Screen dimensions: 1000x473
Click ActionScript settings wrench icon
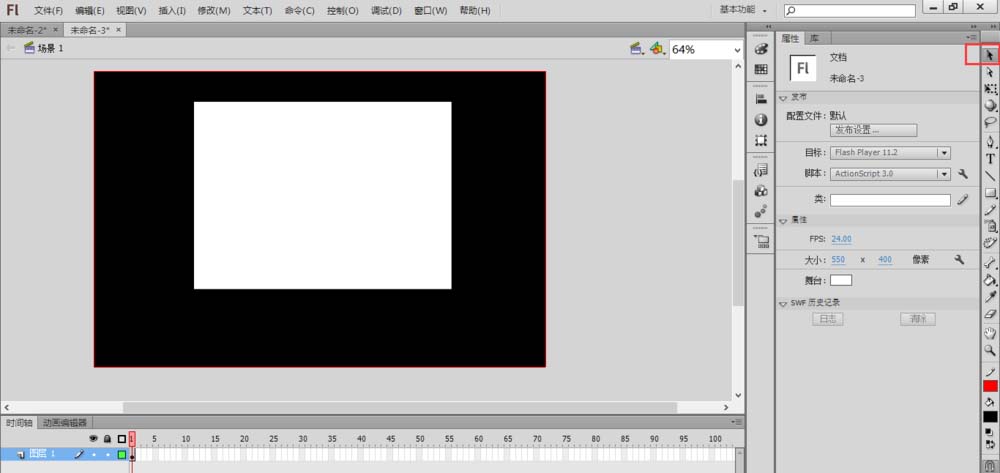point(963,173)
